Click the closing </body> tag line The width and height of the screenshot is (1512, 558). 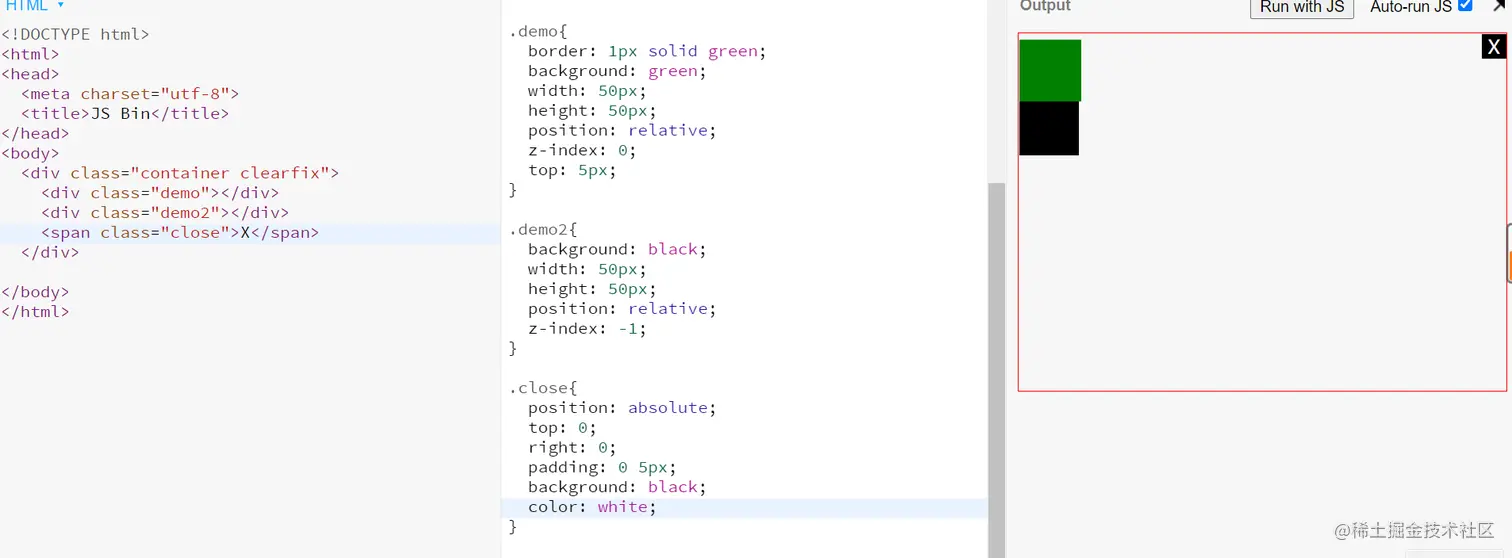click(x=35, y=292)
